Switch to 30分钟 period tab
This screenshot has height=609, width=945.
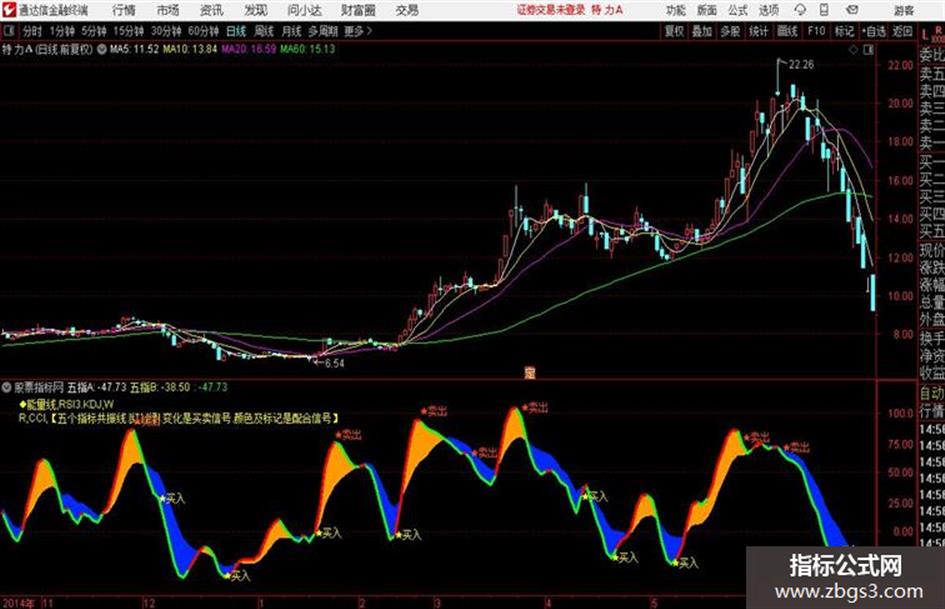click(166, 31)
